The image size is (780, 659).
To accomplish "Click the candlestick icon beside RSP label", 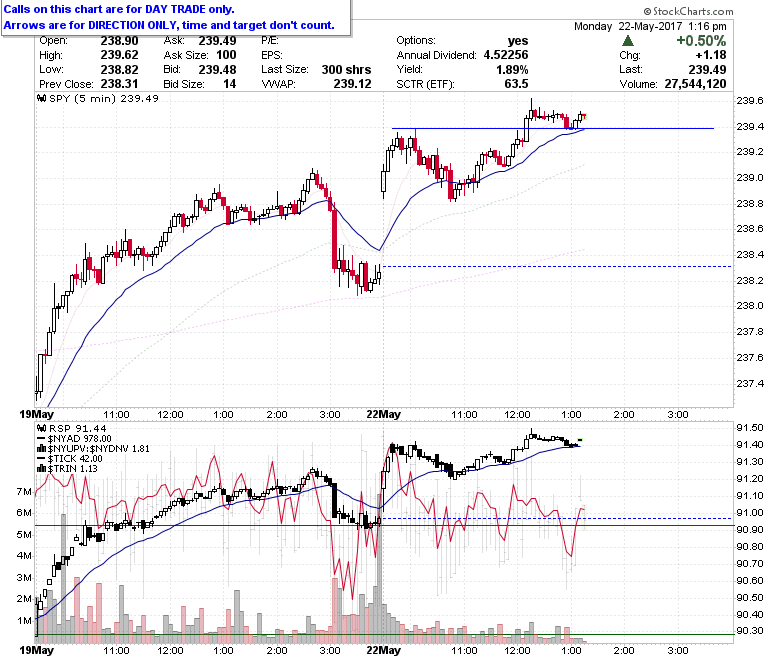I will 42,428.
